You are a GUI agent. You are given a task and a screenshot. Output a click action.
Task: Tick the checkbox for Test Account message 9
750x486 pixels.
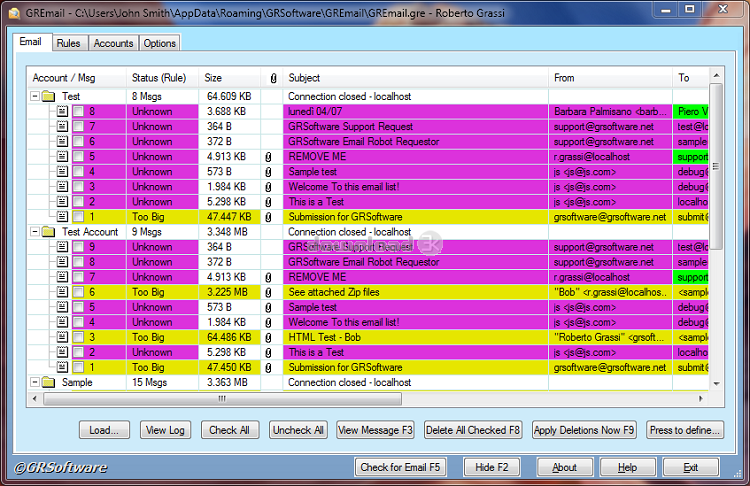click(77, 247)
